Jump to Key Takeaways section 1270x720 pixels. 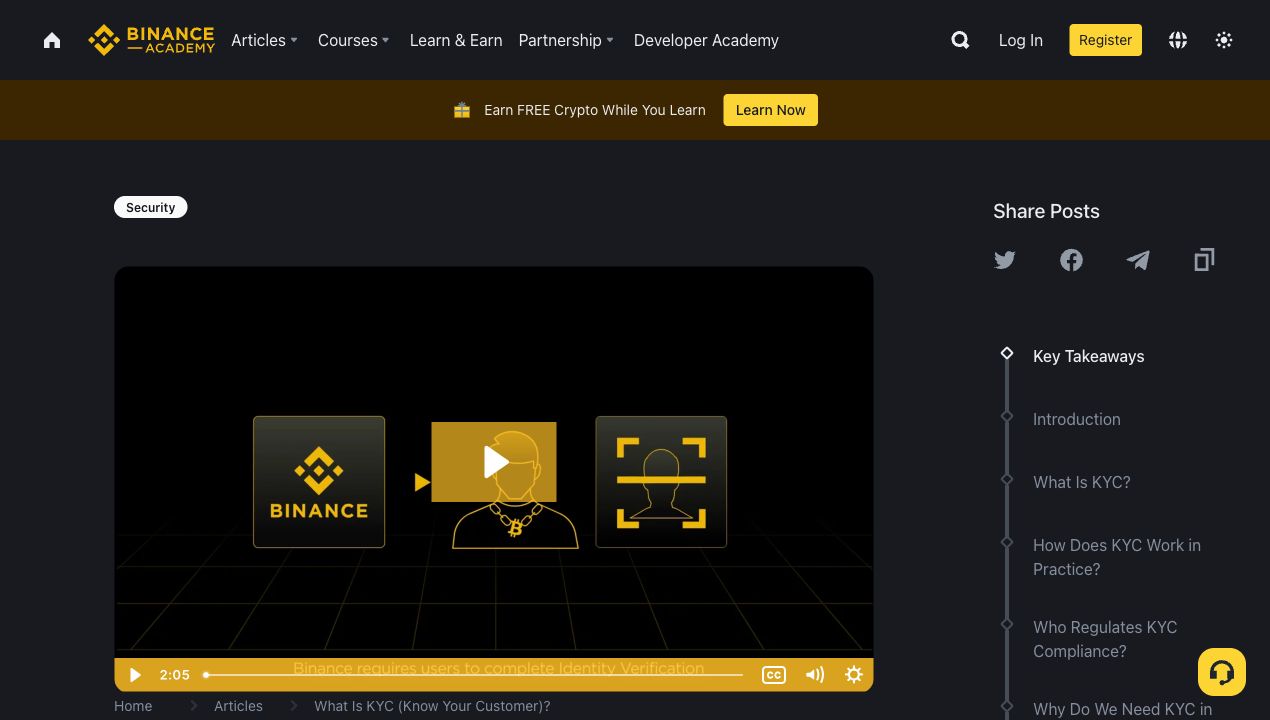click(x=1088, y=356)
